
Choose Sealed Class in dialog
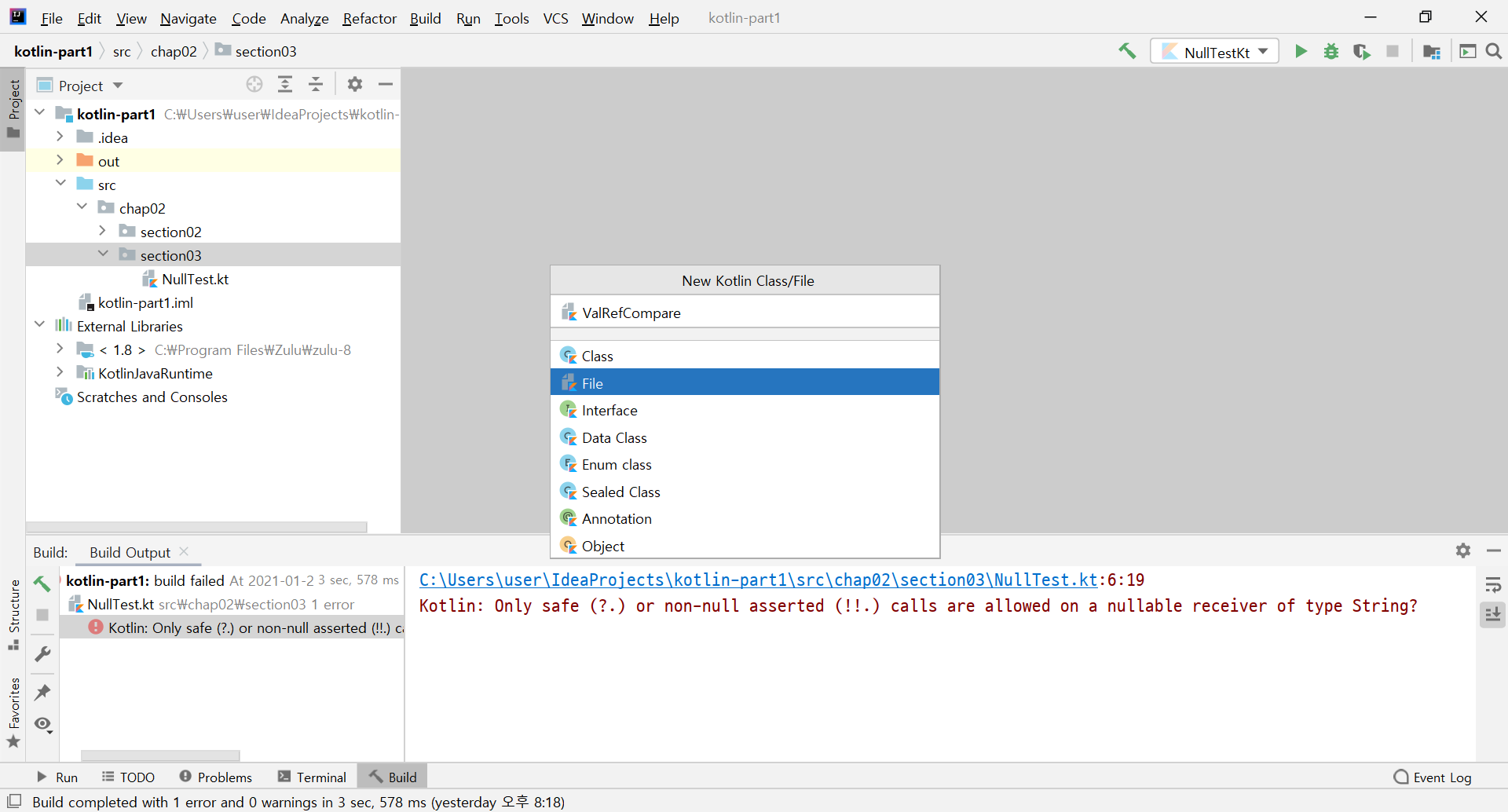pos(745,492)
